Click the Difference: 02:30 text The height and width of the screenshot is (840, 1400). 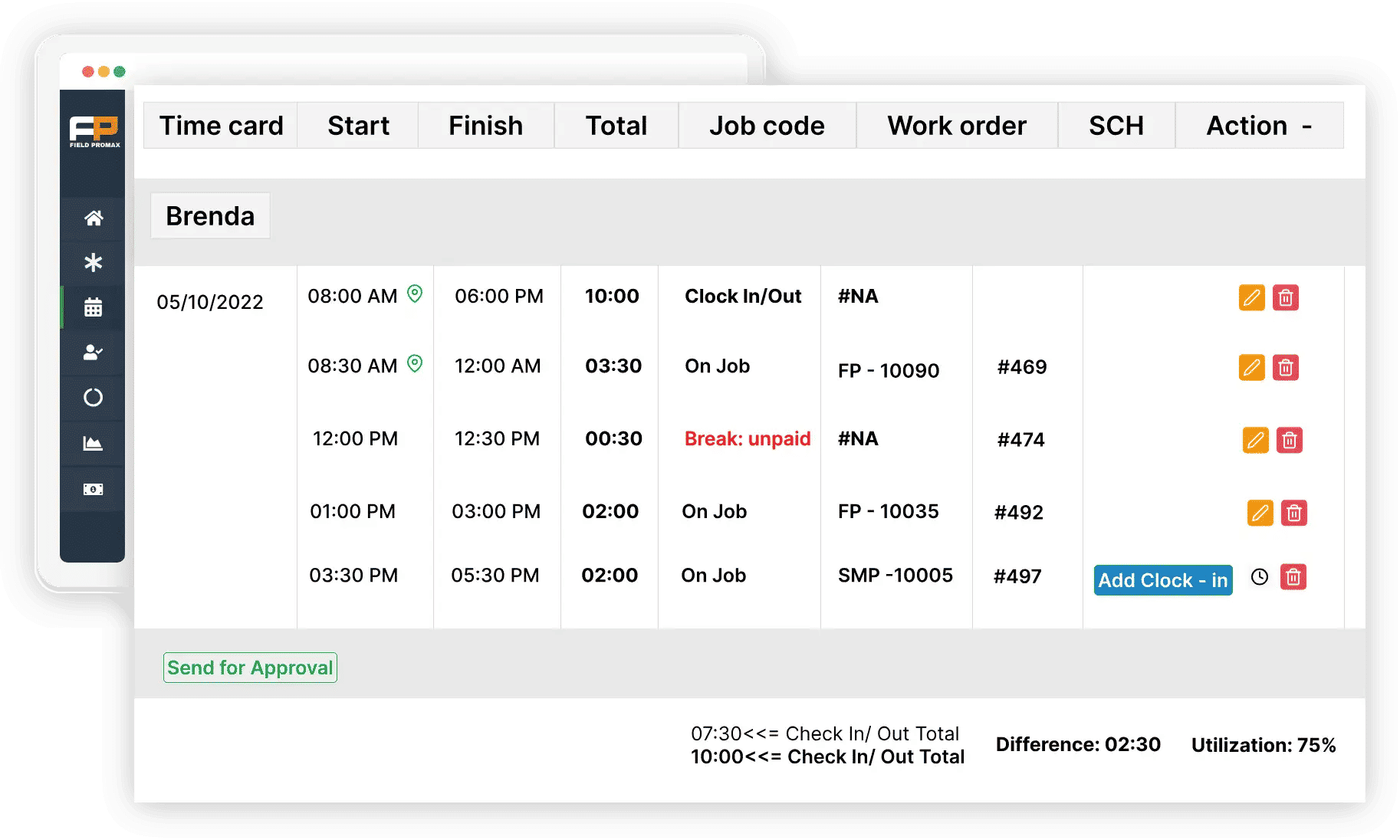1078,744
